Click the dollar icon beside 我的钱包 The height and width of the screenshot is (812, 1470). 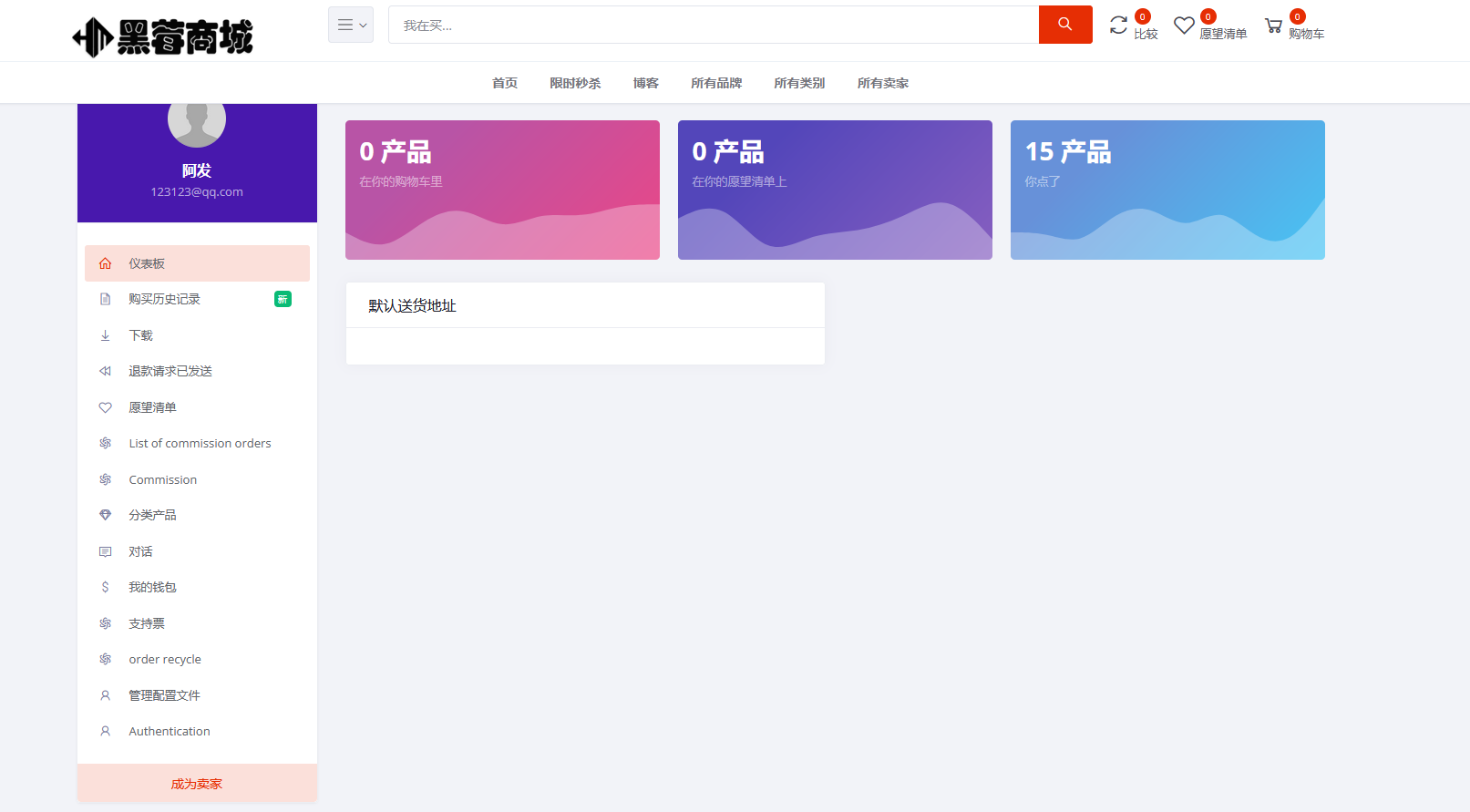pyautogui.click(x=106, y=587)
